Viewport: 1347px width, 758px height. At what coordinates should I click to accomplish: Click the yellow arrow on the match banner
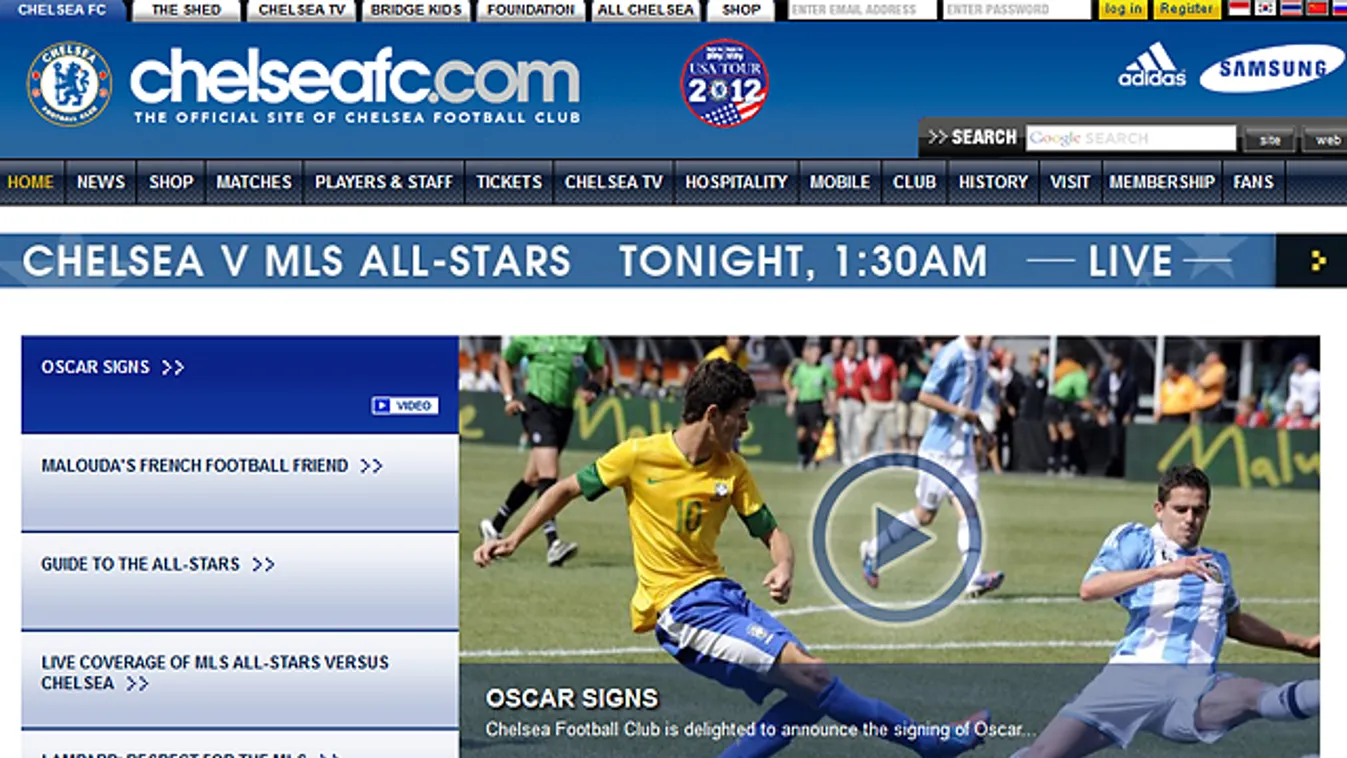click(1318, 261)
